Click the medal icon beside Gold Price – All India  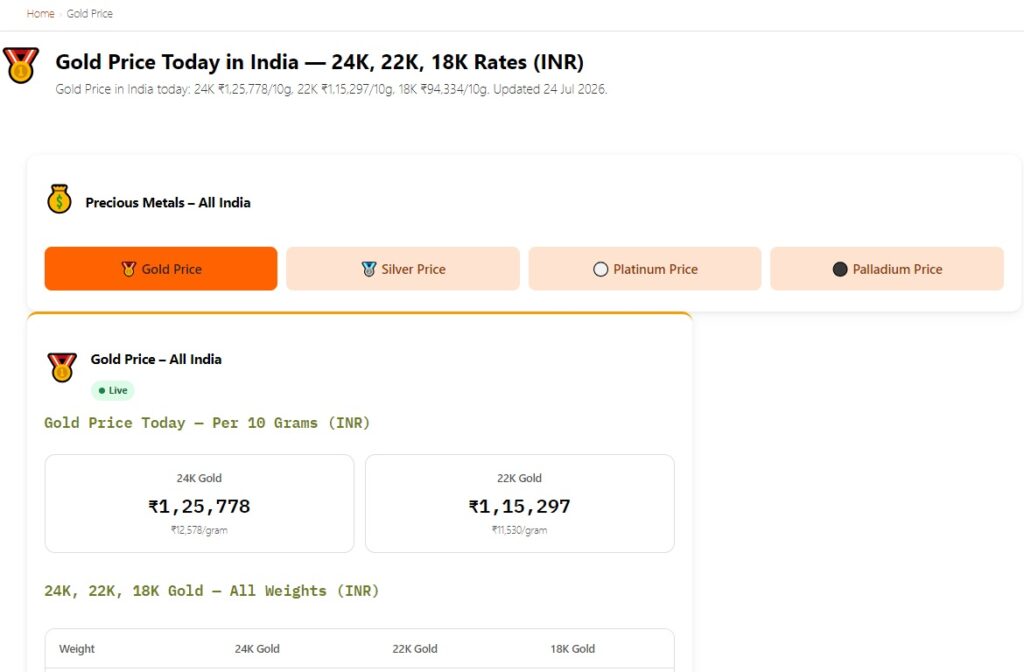(62, 367)
